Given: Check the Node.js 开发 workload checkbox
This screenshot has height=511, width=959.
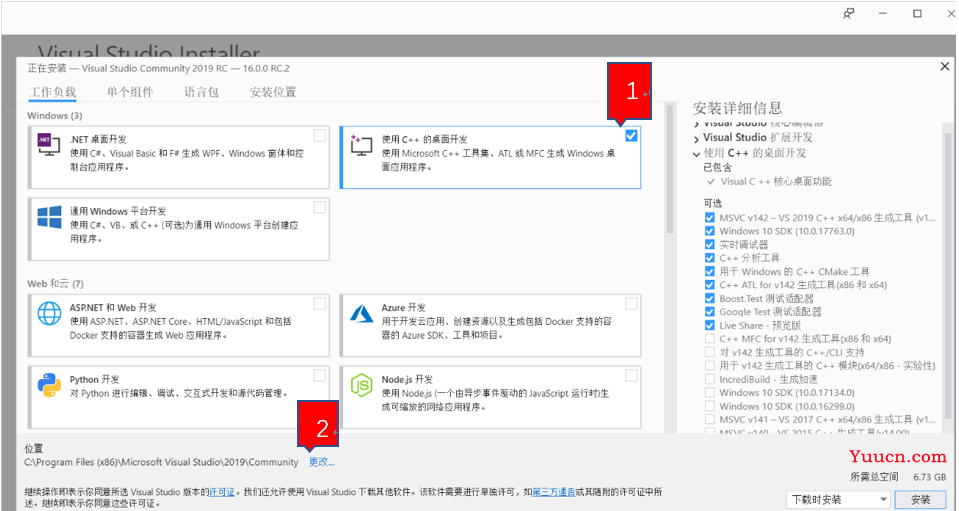Looking at the screenshot, I should point(631,375).
